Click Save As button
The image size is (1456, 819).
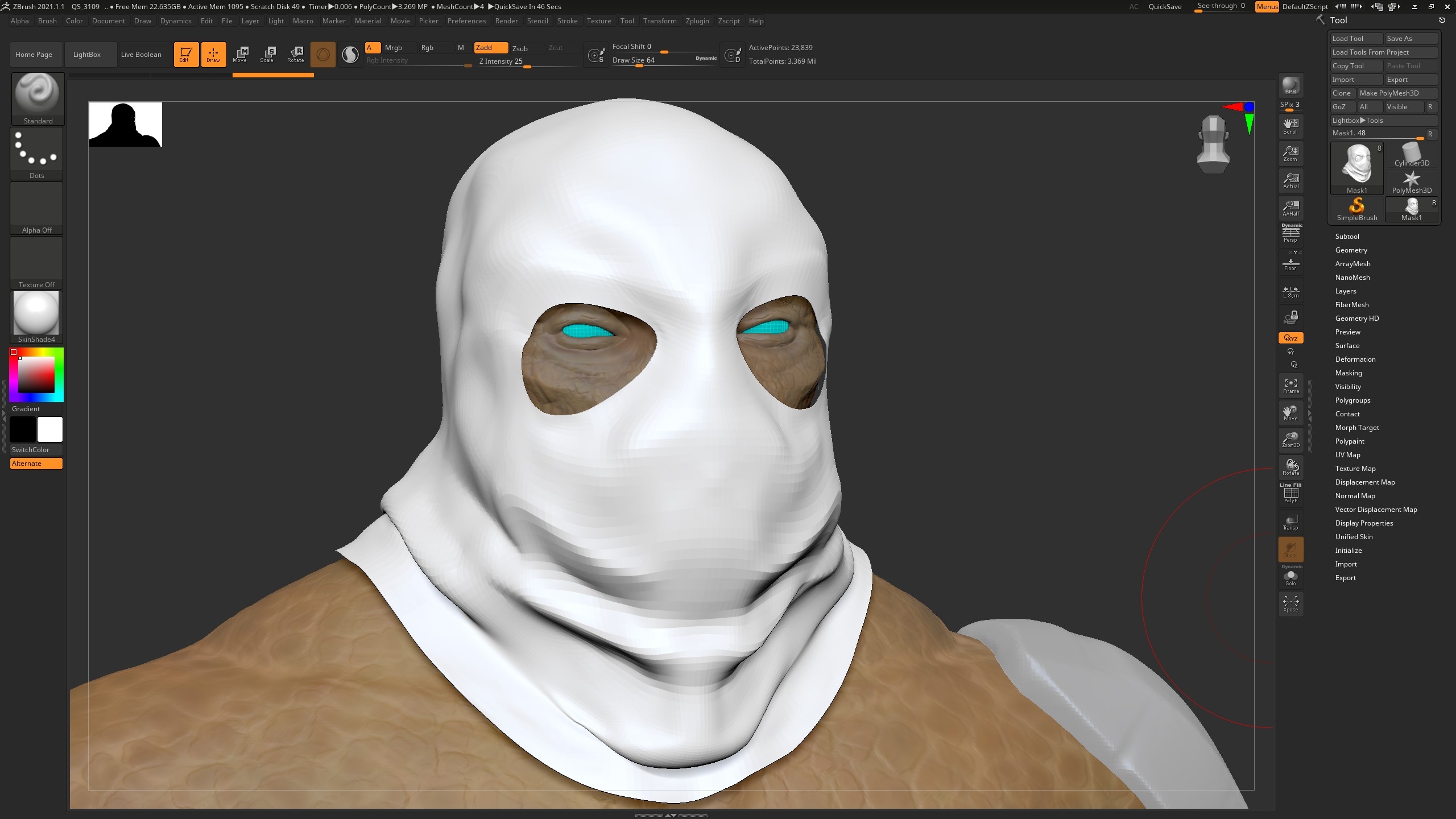click(1411, 39)
